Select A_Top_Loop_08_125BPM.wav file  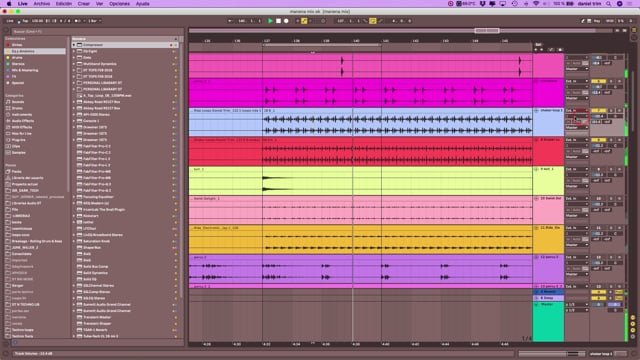[107, 96]
